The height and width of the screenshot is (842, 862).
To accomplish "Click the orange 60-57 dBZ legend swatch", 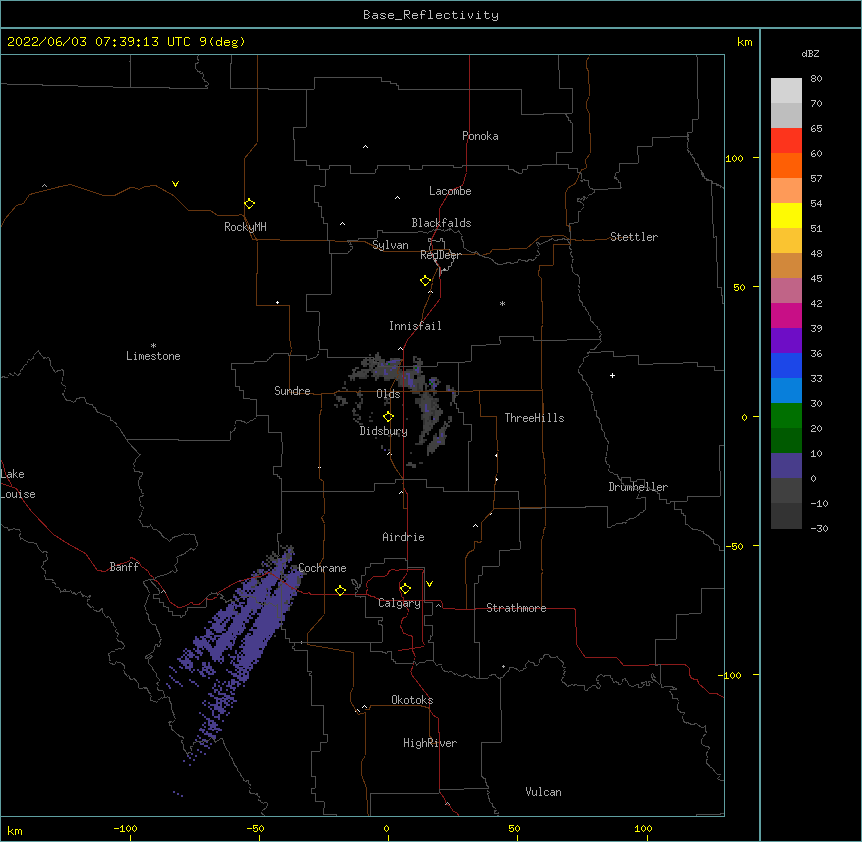I will point(786,165).
